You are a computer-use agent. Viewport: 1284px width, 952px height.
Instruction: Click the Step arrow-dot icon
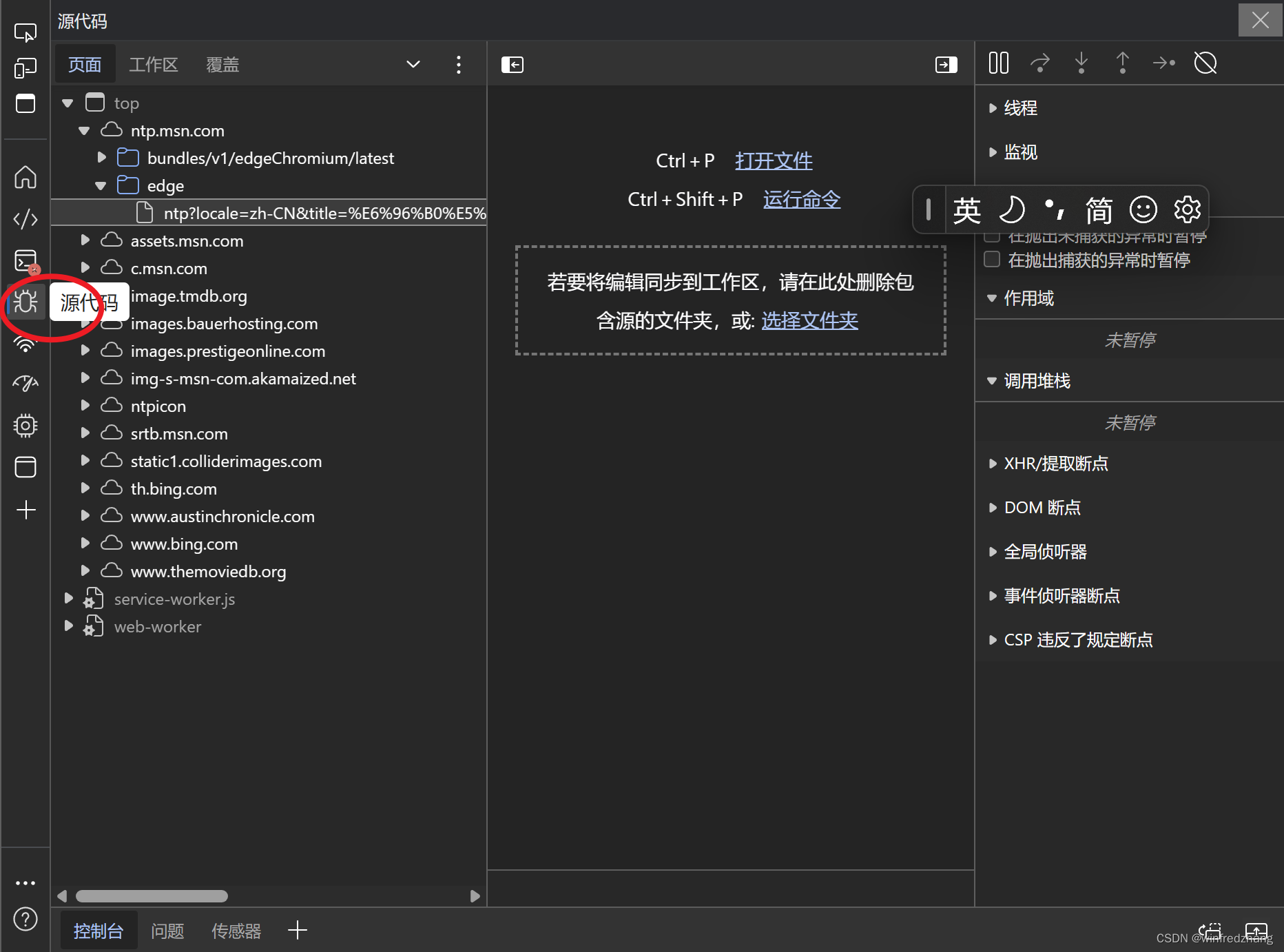[x=1164, y=63]
